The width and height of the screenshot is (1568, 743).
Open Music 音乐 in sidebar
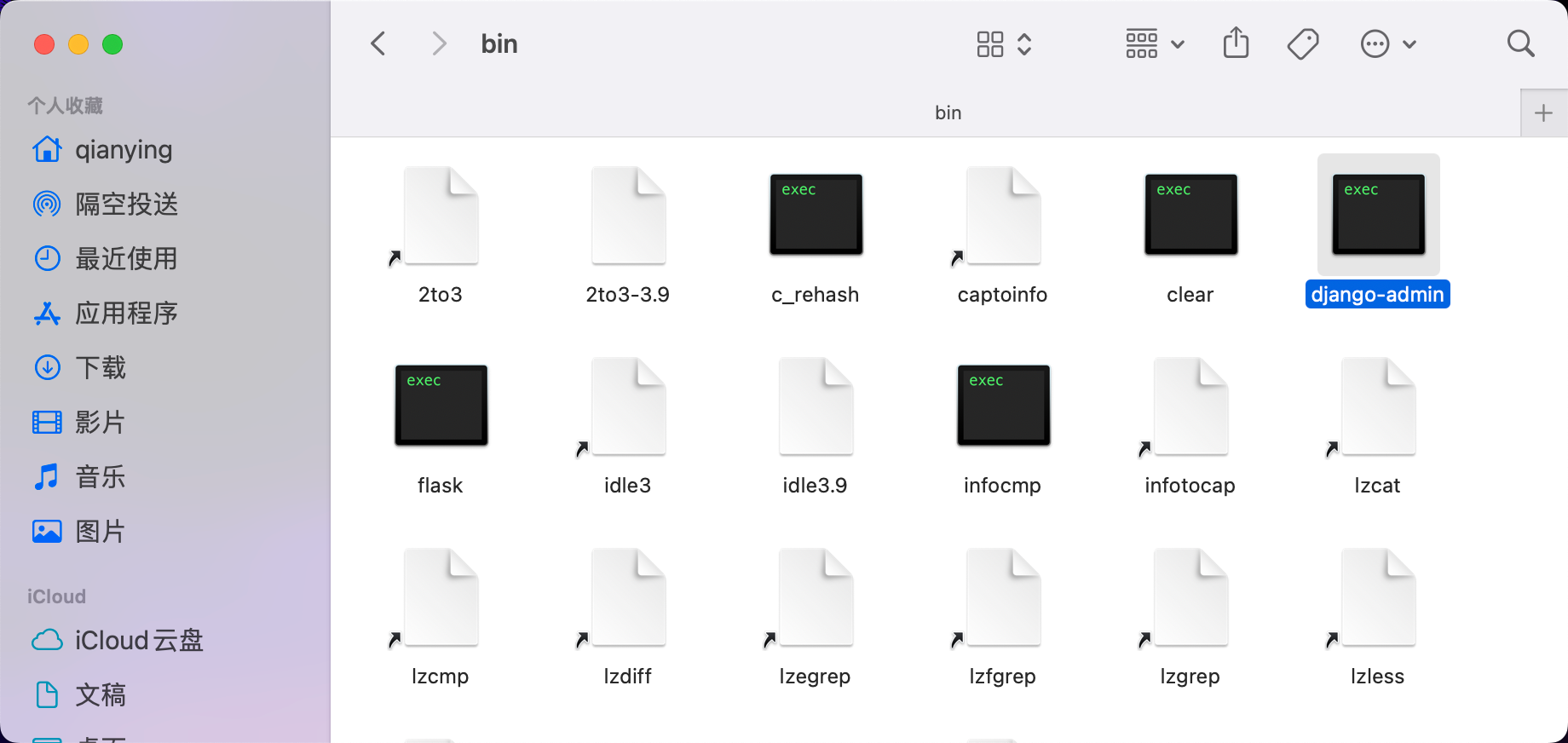(80, 477)
